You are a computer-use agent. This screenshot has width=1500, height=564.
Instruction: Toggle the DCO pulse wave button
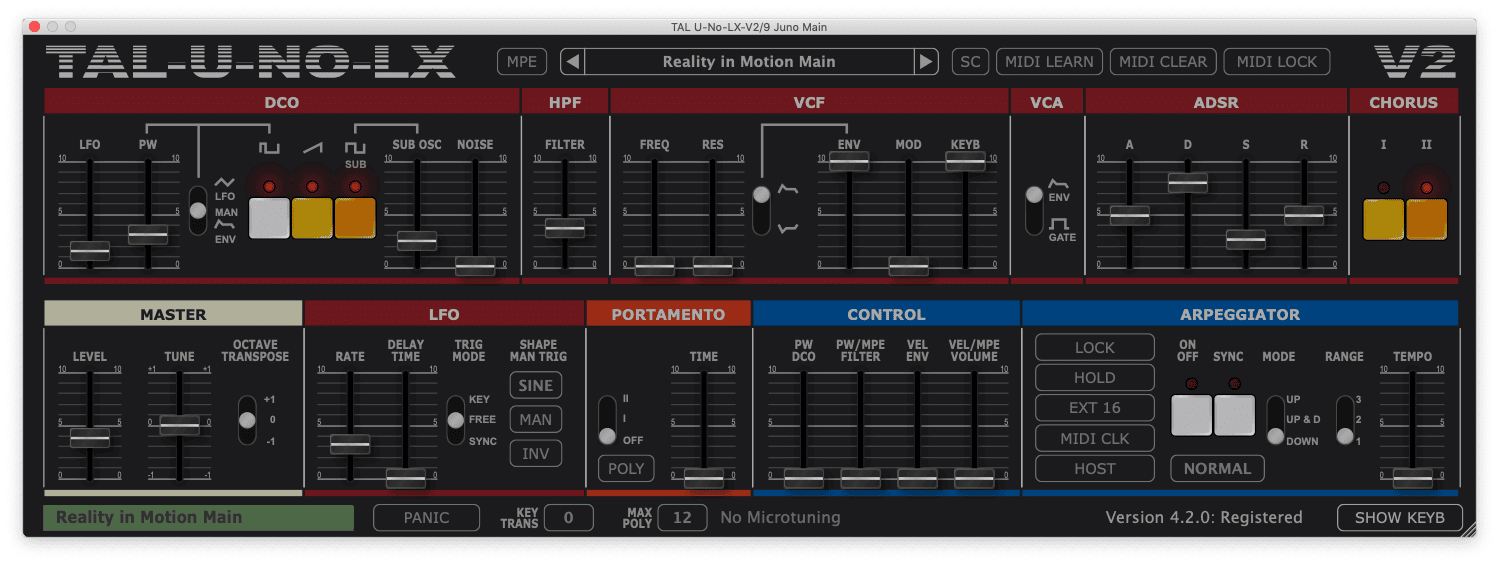(x=269, y=218)
